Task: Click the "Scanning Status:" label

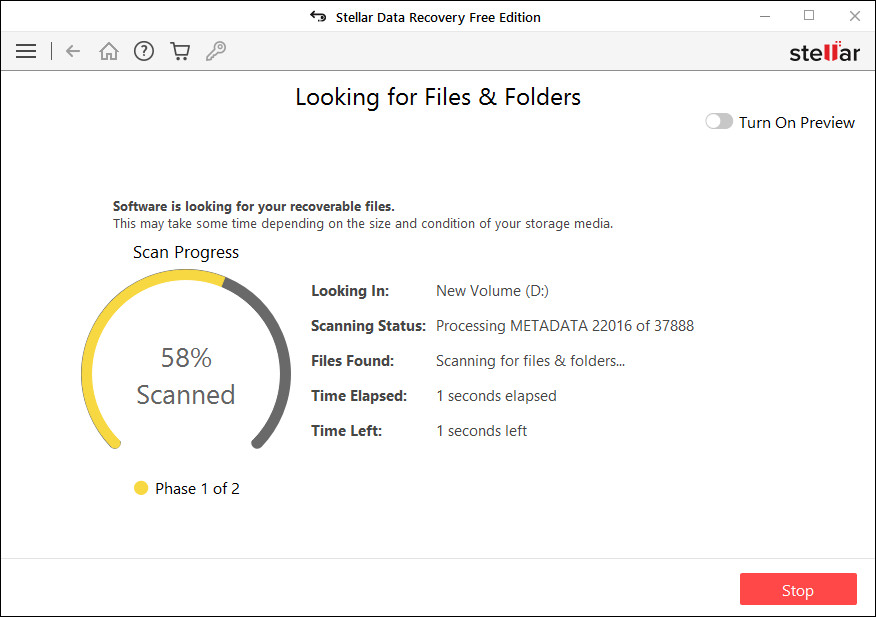Action: 368,326
